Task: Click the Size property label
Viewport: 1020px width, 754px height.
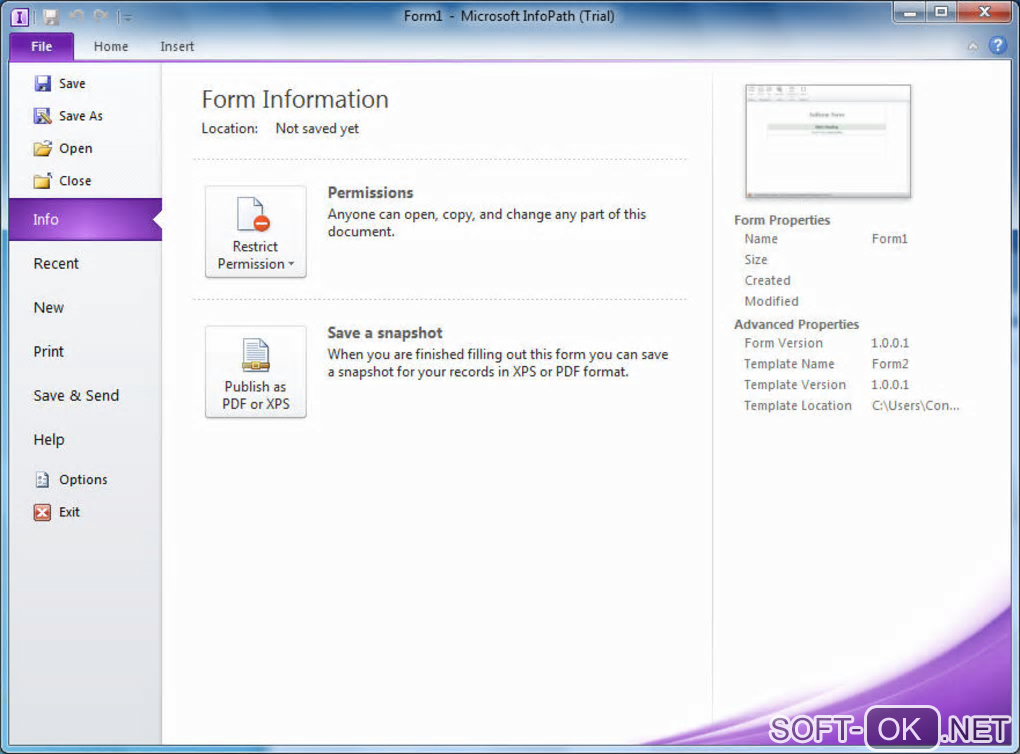Action: [x=756, y=260]
